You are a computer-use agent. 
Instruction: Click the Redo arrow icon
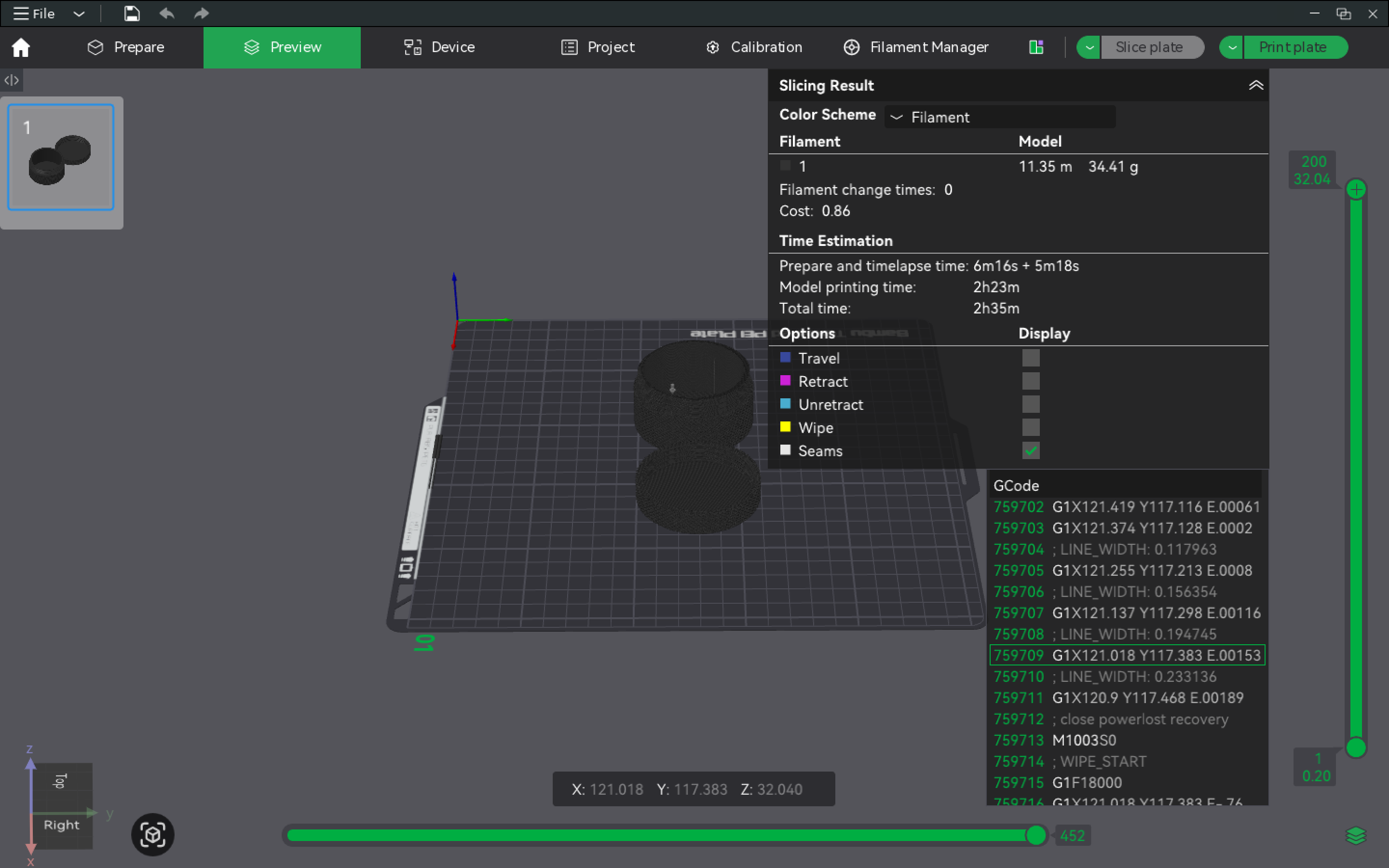201,14
